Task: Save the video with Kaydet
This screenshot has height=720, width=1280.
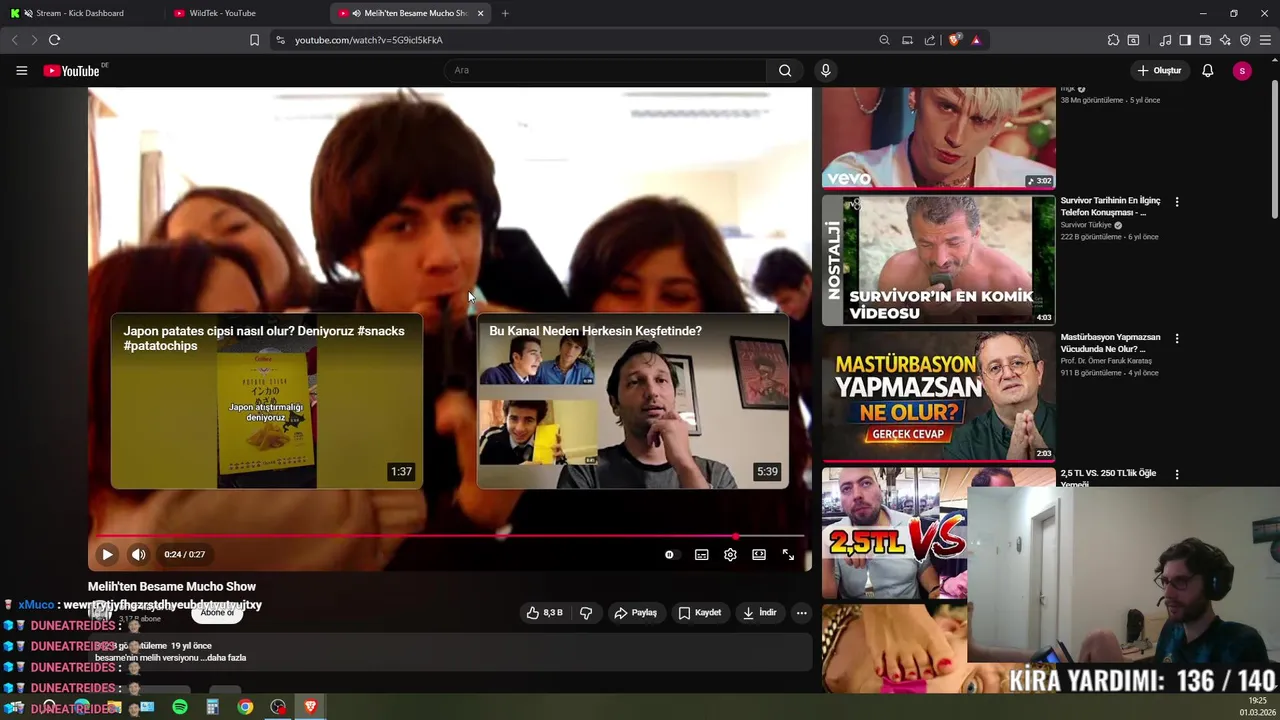Action: pyautogui.click(x=700, y=612)
